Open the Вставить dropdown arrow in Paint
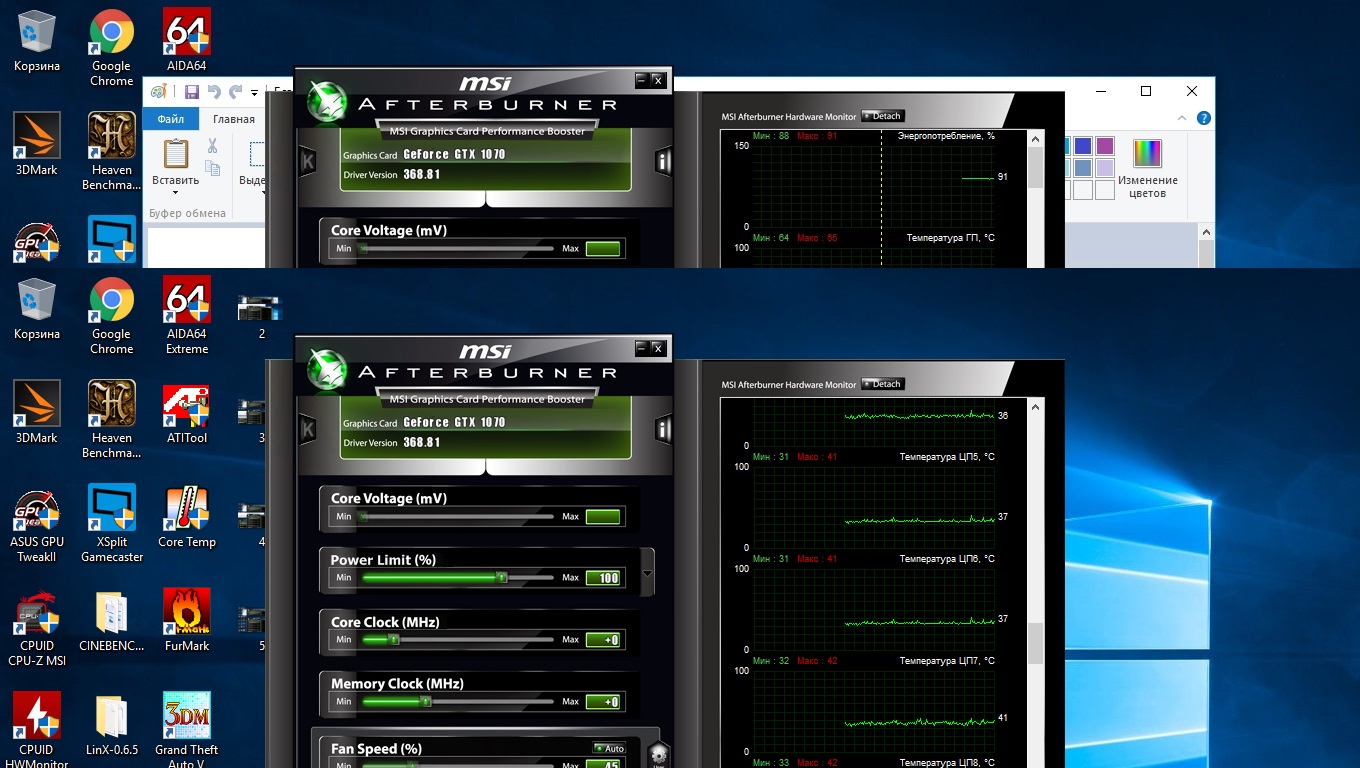Image resolution: width=1360 pixels, height=768 pixels. click(176, 193)
